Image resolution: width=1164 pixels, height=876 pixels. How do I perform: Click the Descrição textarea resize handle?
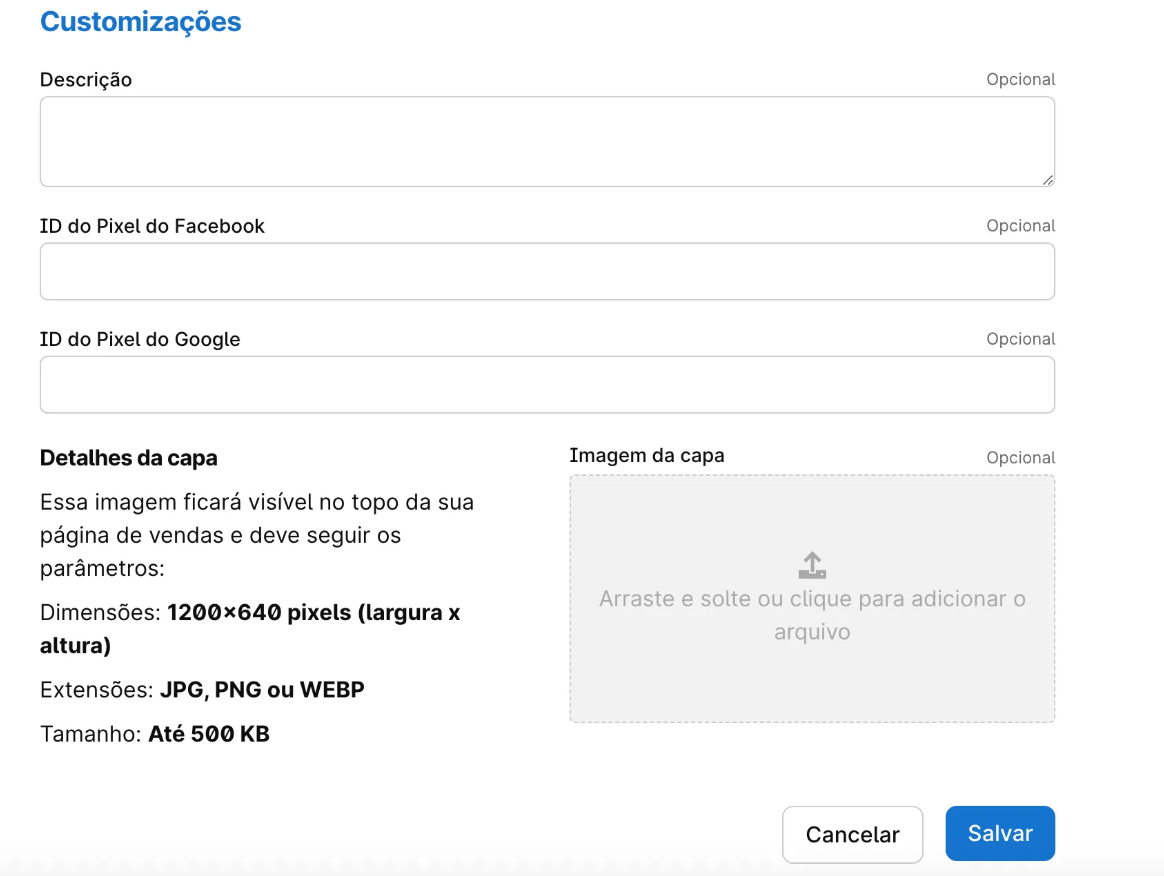click(x=1047, y=179)
